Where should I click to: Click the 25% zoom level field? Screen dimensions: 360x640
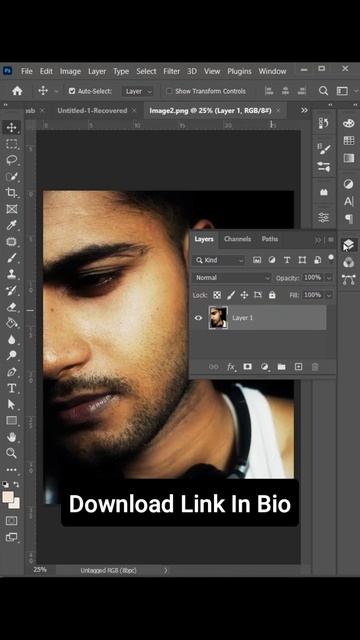[40, 570]
